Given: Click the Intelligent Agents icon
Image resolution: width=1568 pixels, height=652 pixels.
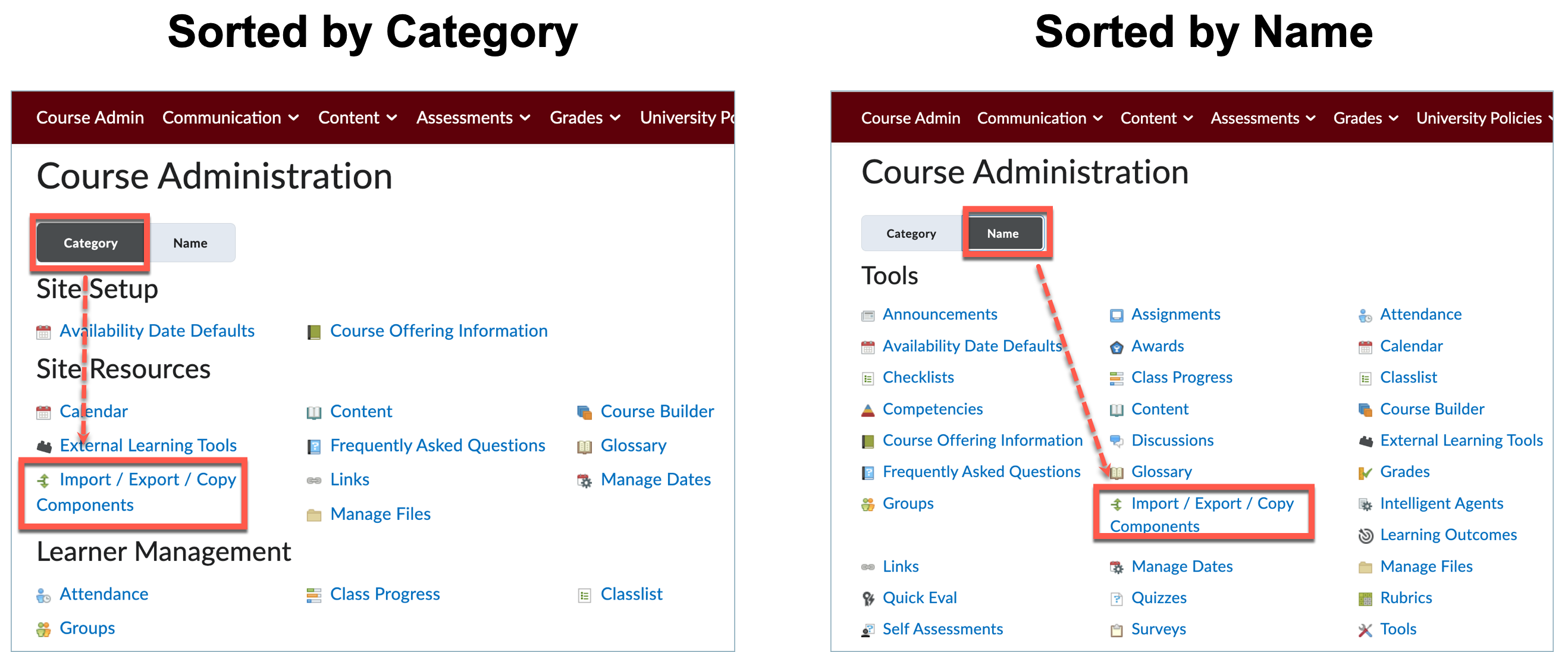Looking at the screenshot, I should click(1365, 503).
